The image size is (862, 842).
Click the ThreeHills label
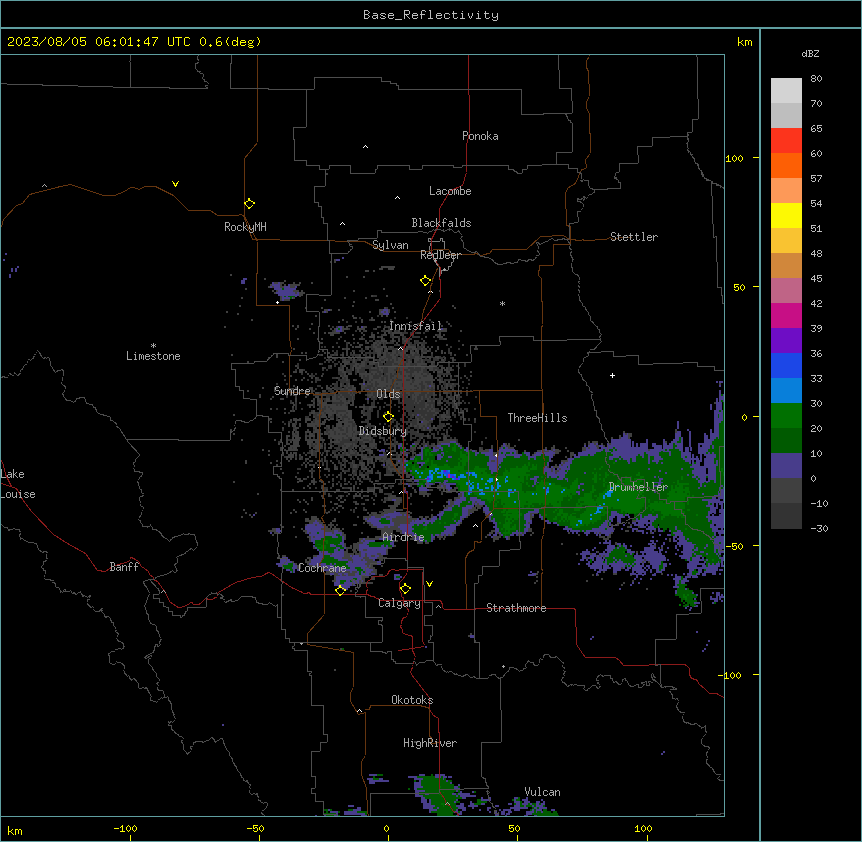click(537, 418)
